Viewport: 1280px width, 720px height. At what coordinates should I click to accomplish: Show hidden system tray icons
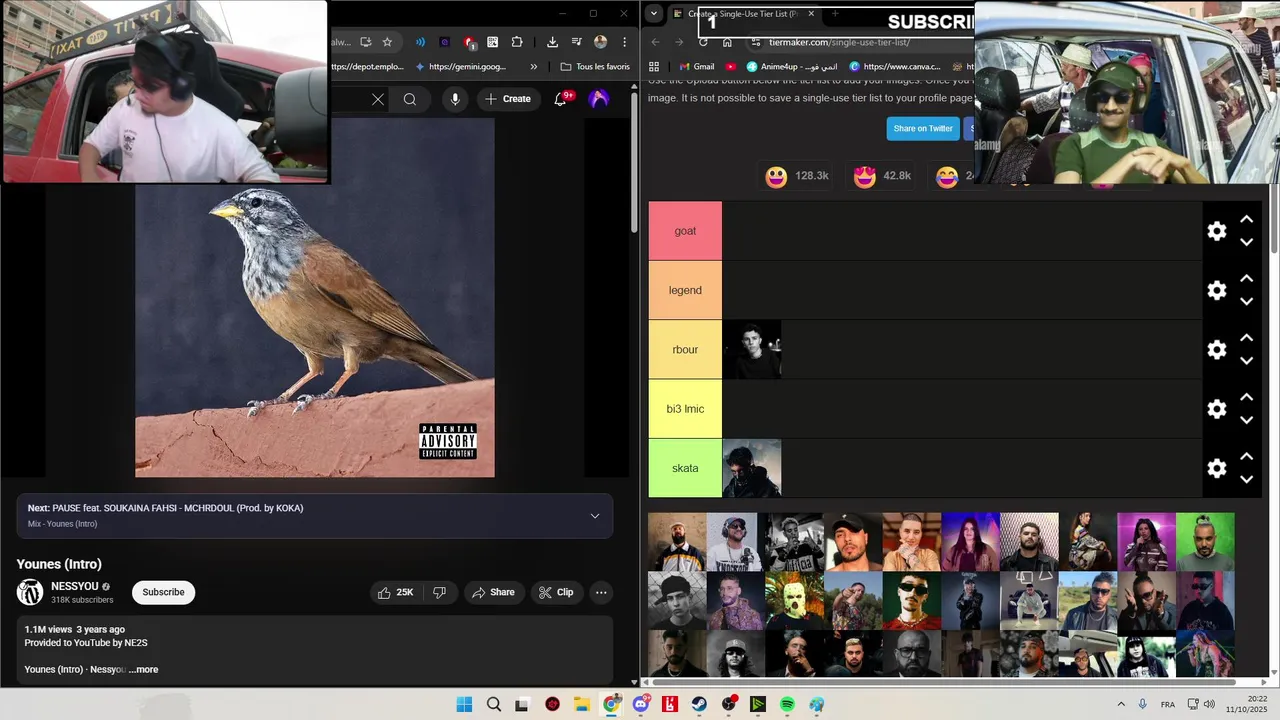tap(1121, 704)
